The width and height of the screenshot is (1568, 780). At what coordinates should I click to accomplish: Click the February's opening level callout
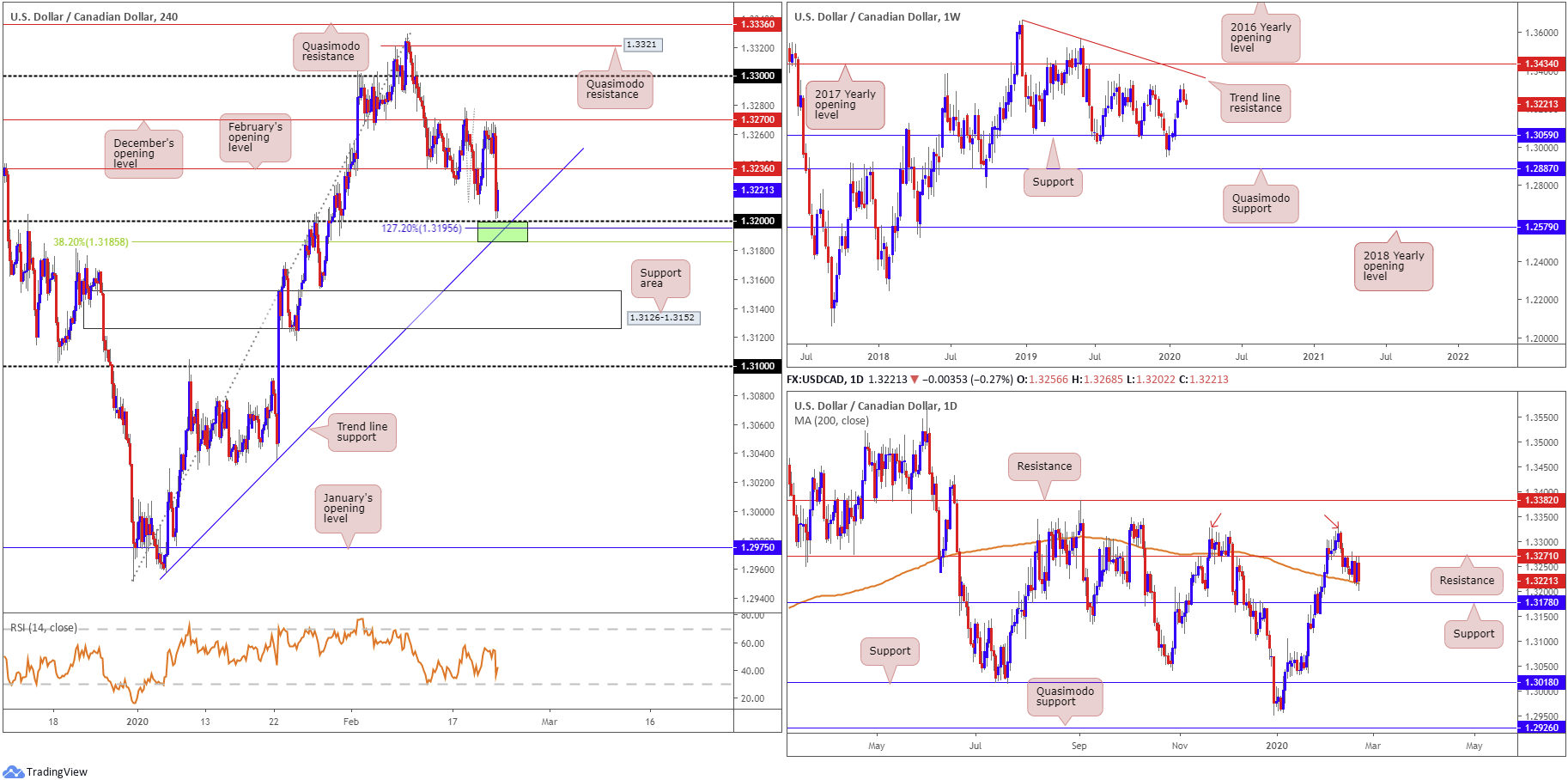[255, 137]
